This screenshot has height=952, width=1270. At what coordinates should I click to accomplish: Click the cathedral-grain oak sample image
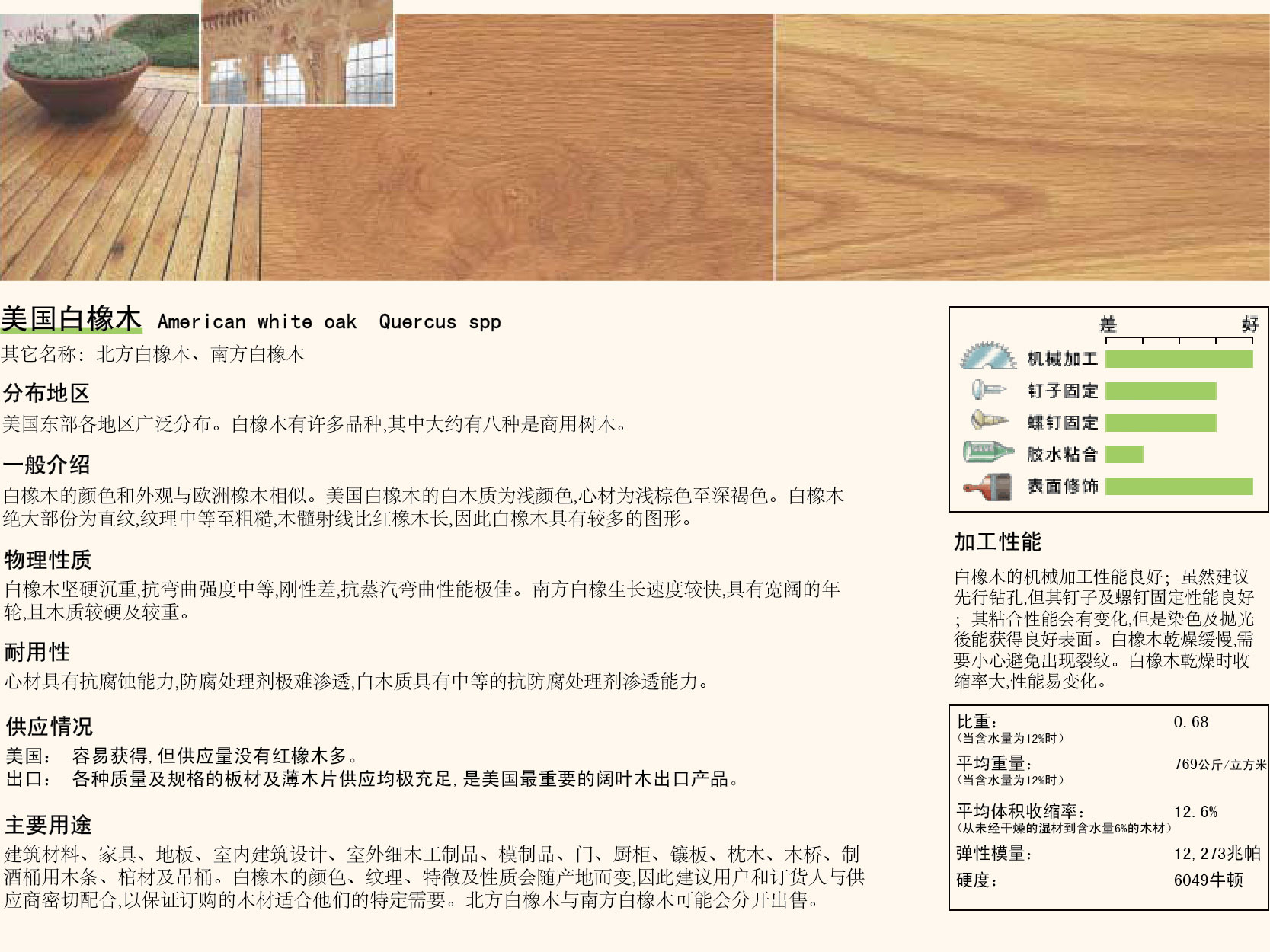coord(1022,148)
